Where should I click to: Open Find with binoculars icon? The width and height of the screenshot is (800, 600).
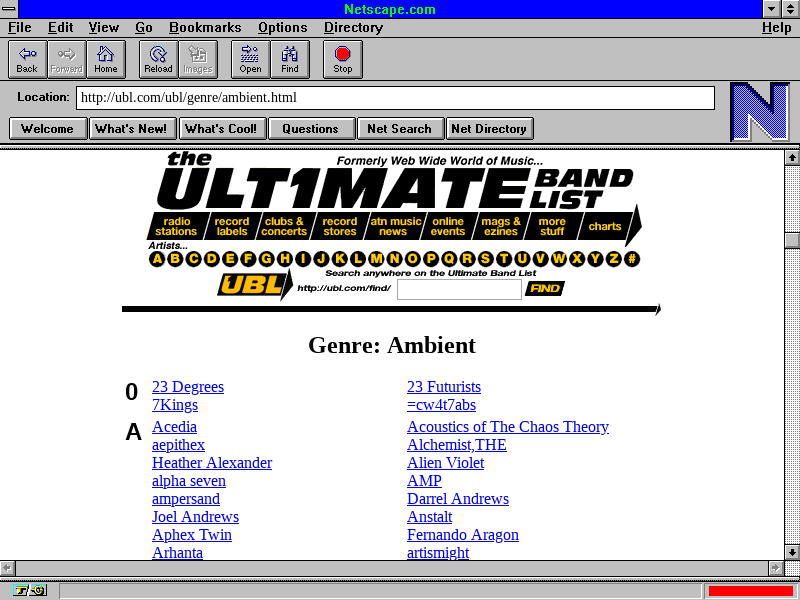[290, 59]
